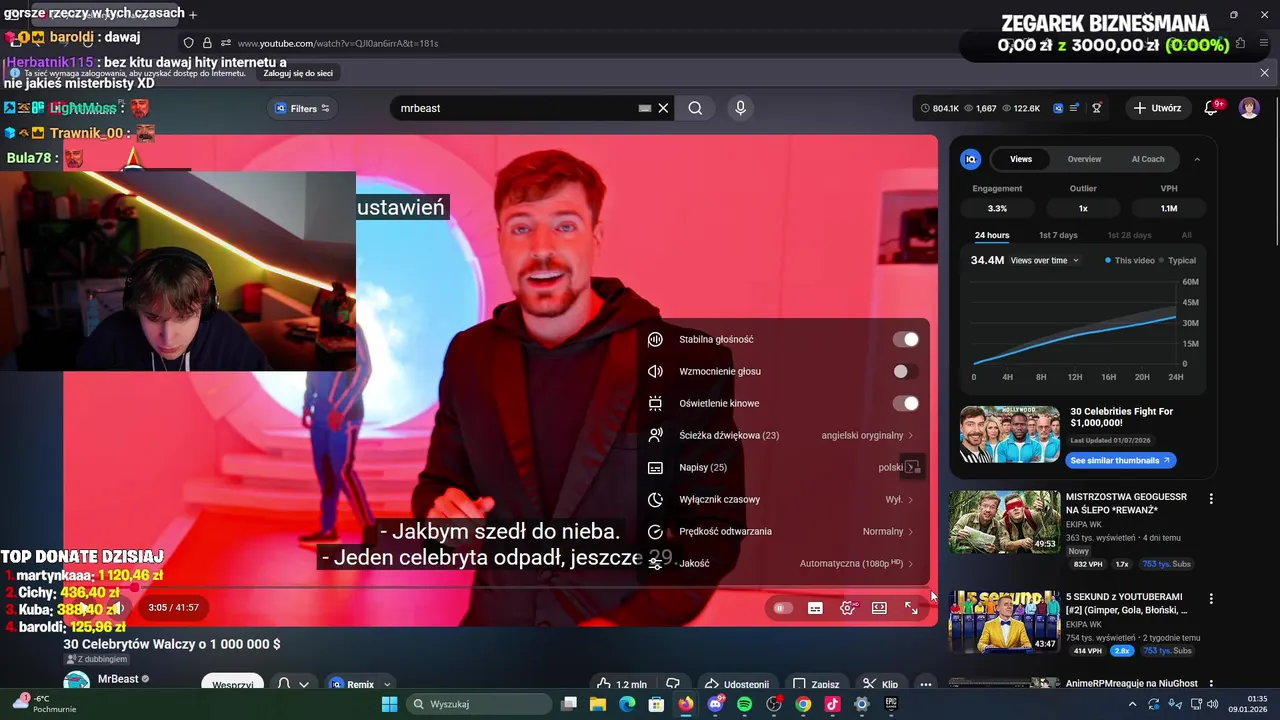
Task: Like the video with 1,2 mln
Action: point(622,684)
